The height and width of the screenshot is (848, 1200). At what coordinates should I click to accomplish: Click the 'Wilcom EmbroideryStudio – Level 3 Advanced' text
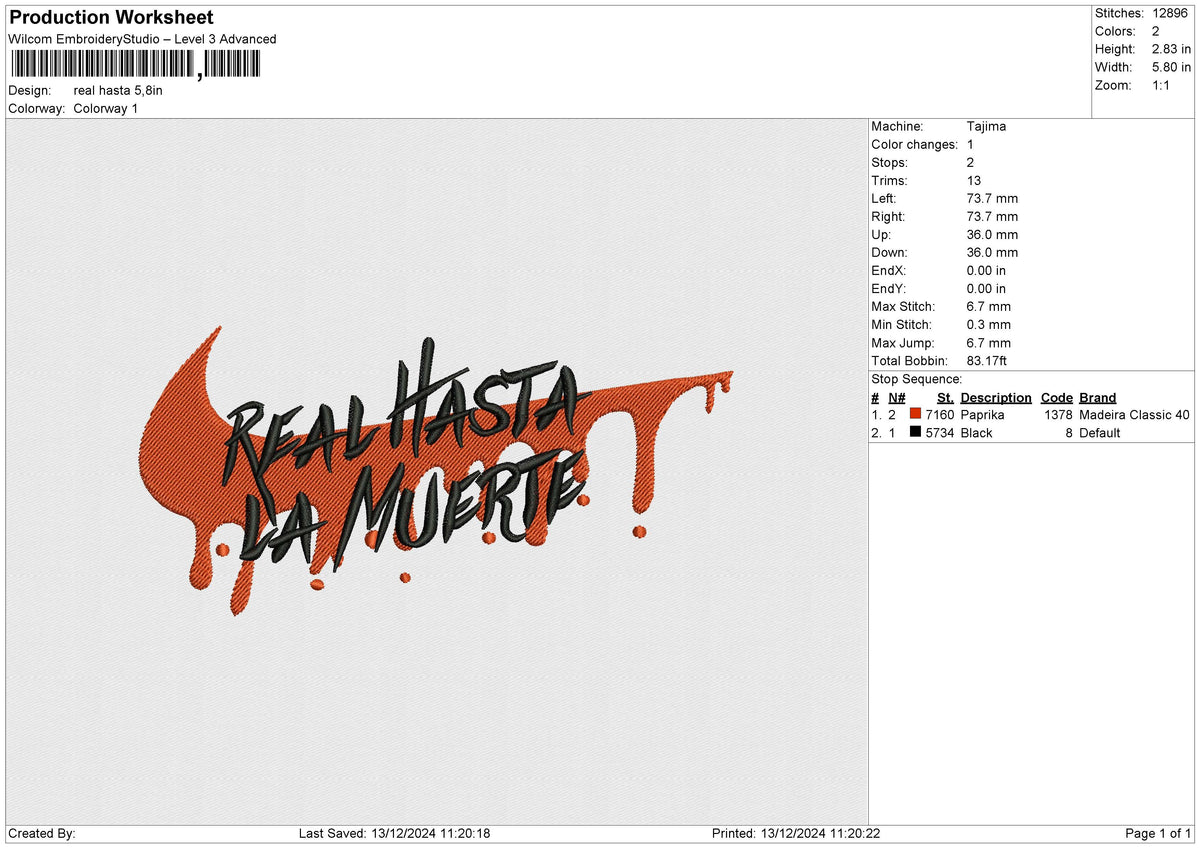[x=142, y=39]
